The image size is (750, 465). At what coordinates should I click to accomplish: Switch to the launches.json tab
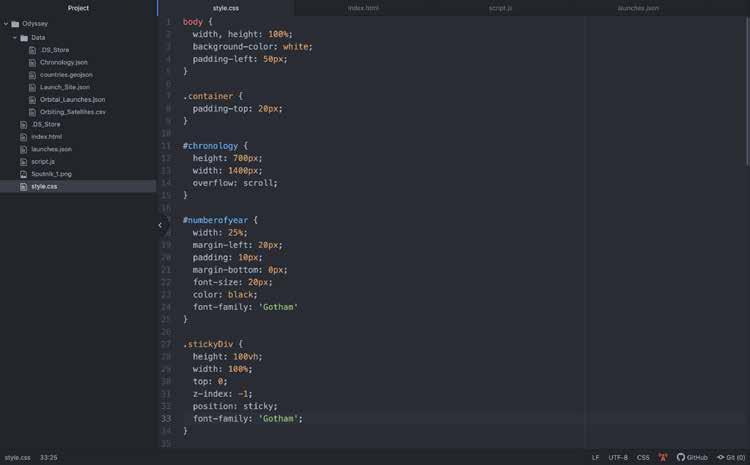point(638,8)
